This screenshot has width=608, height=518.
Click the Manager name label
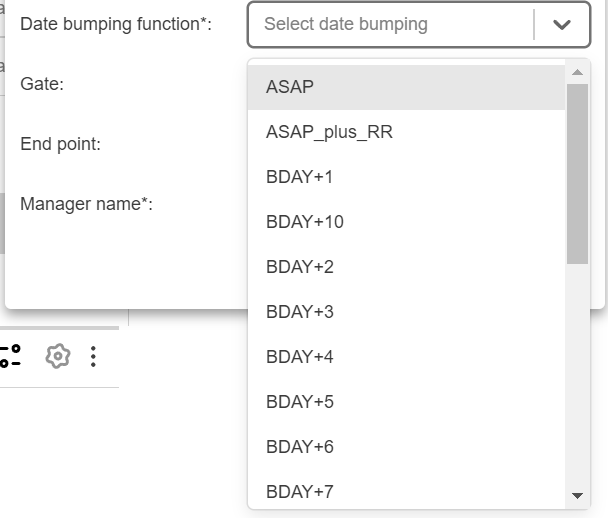86,204
